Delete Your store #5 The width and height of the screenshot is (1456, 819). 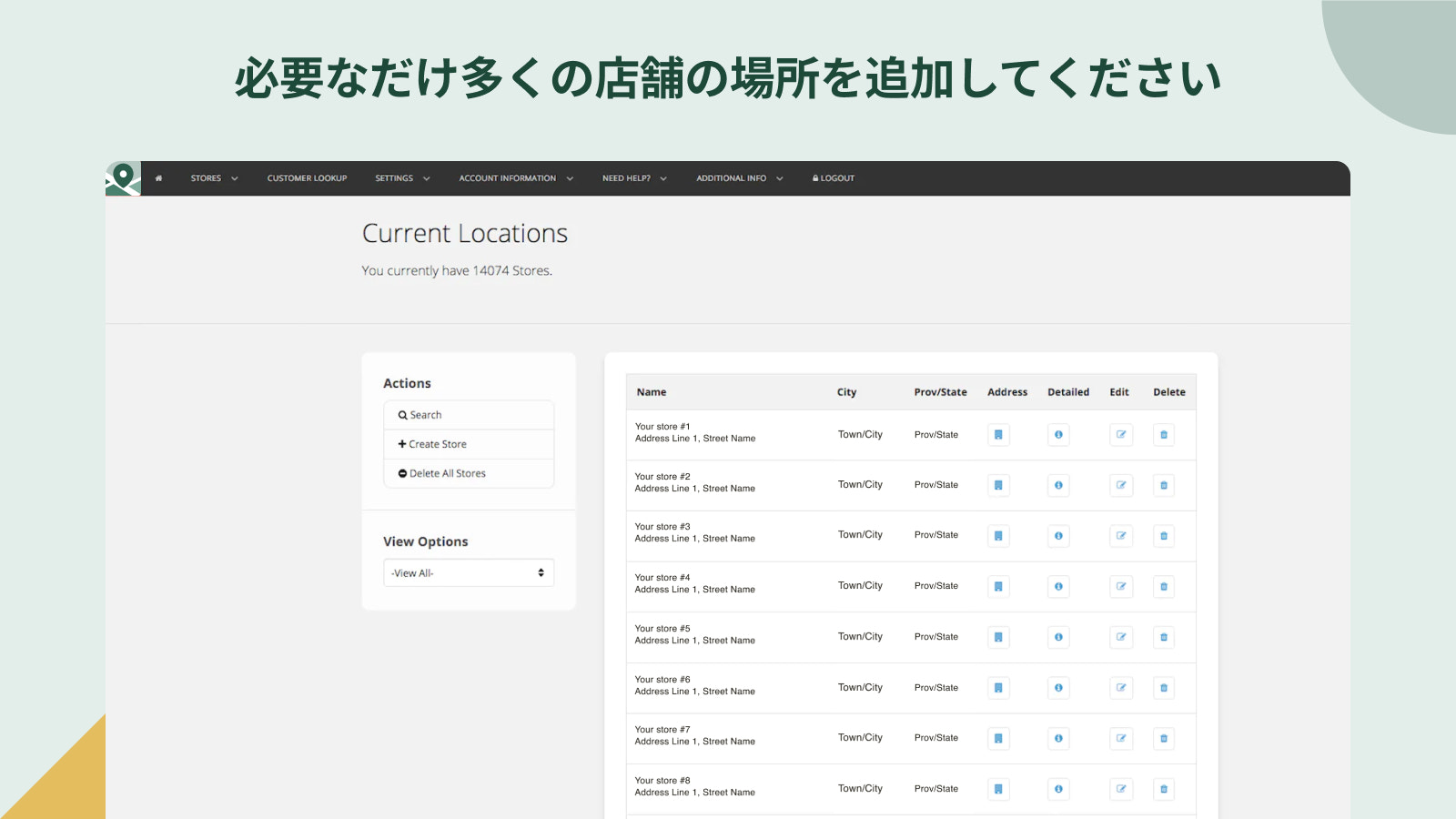tap(1164, 637)
